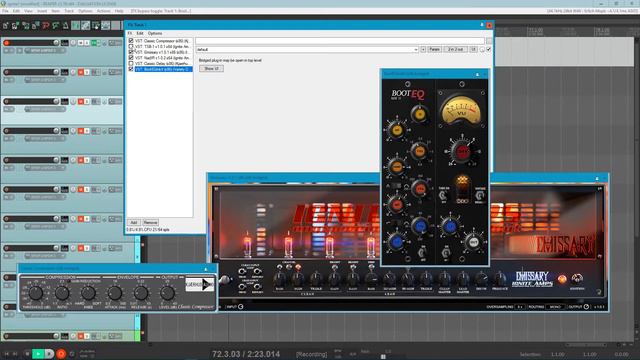Select the Classic Delay entry in FX list
This screenshot has width=640, height=360.
tap(162, 64)
